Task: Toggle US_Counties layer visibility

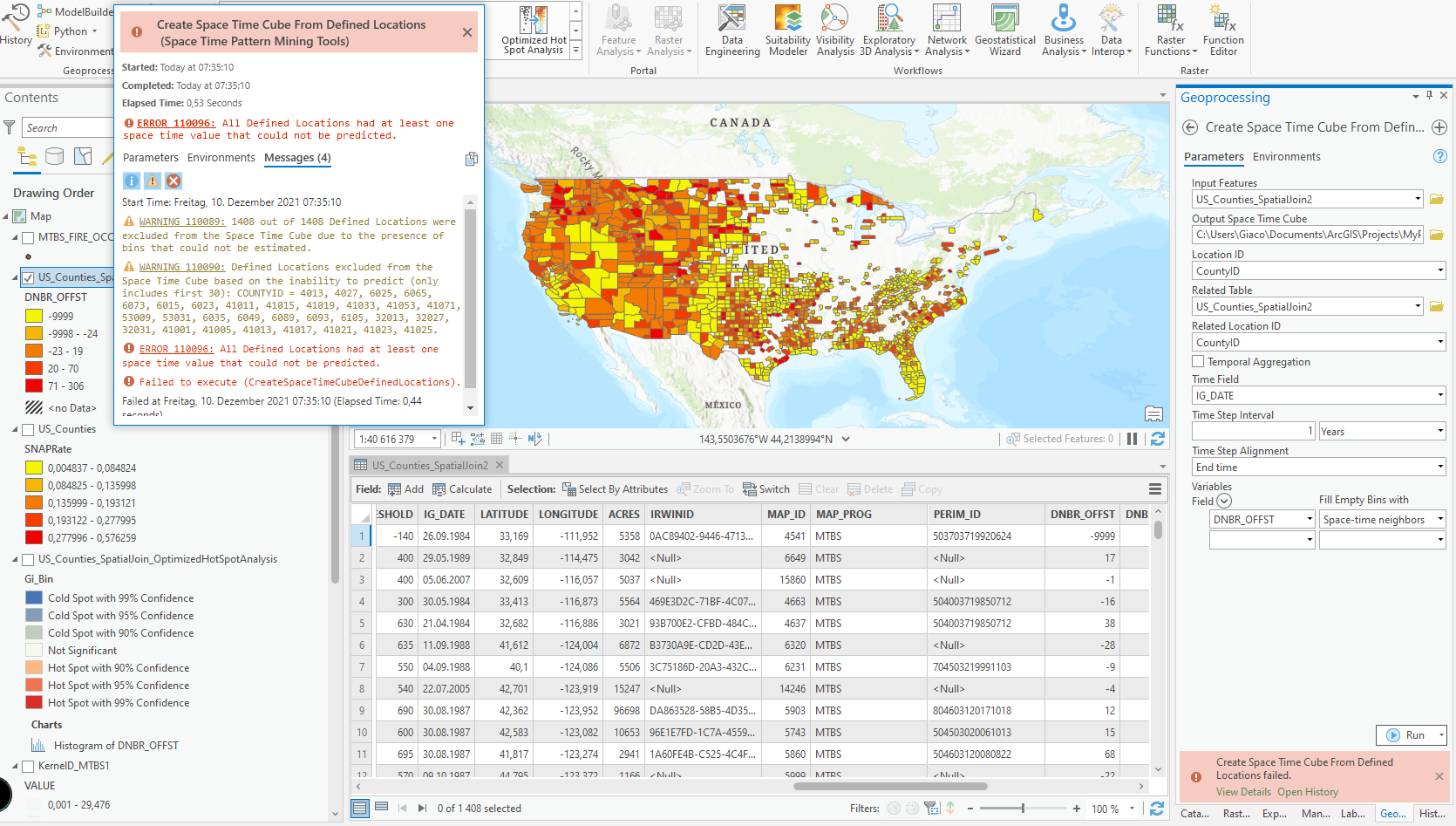Action: [x=28, y=429]
